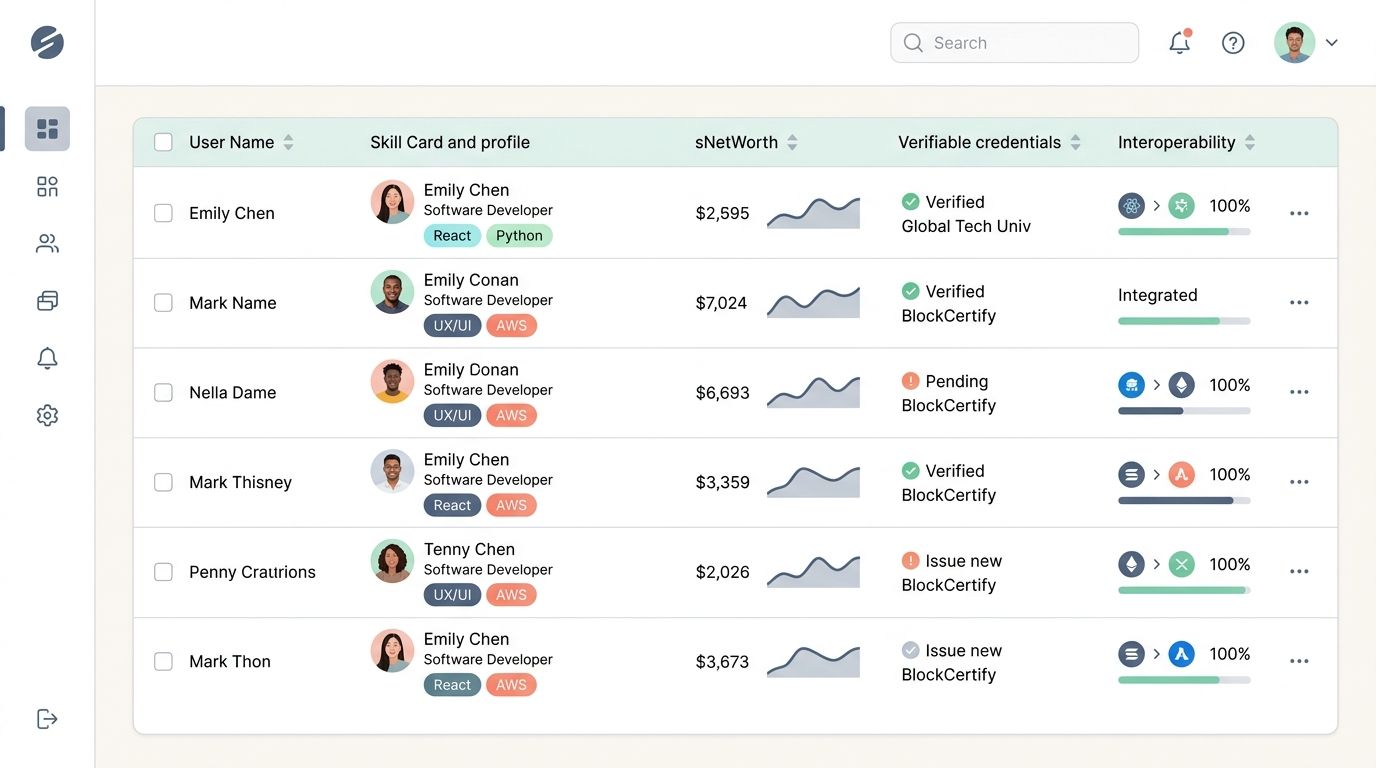Open more options for Mark Thon row
The width and height of the screenshot is (1376, 768).
tap(1299, 661)
